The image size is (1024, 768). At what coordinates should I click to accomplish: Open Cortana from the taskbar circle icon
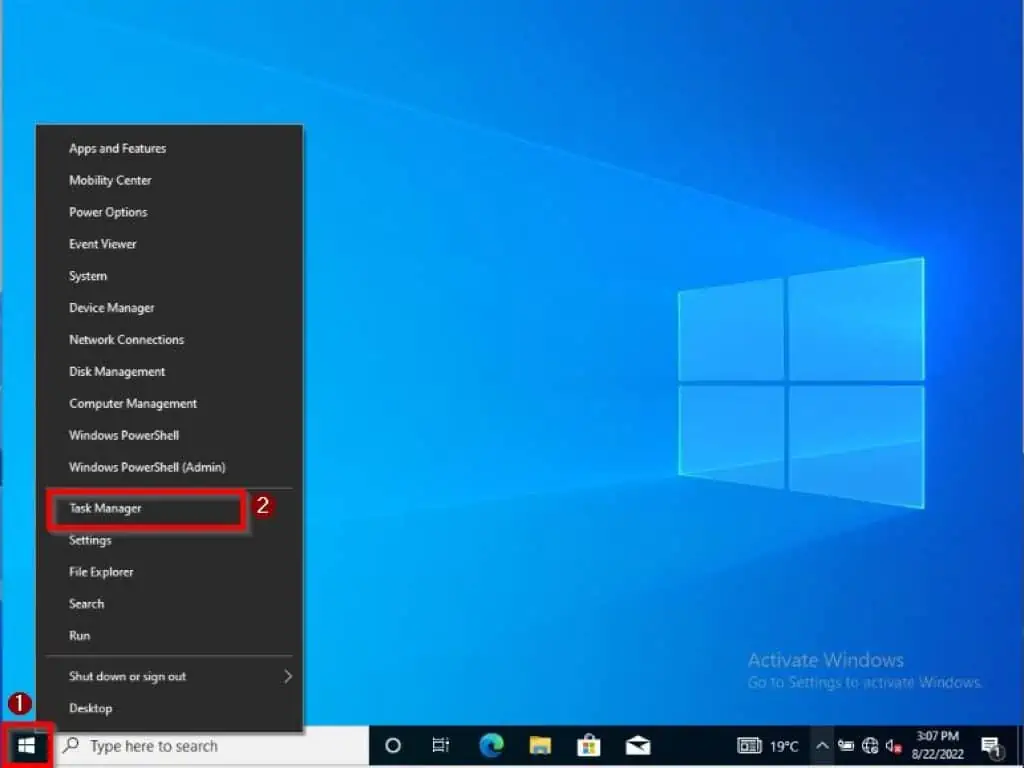tap(392, 745)
